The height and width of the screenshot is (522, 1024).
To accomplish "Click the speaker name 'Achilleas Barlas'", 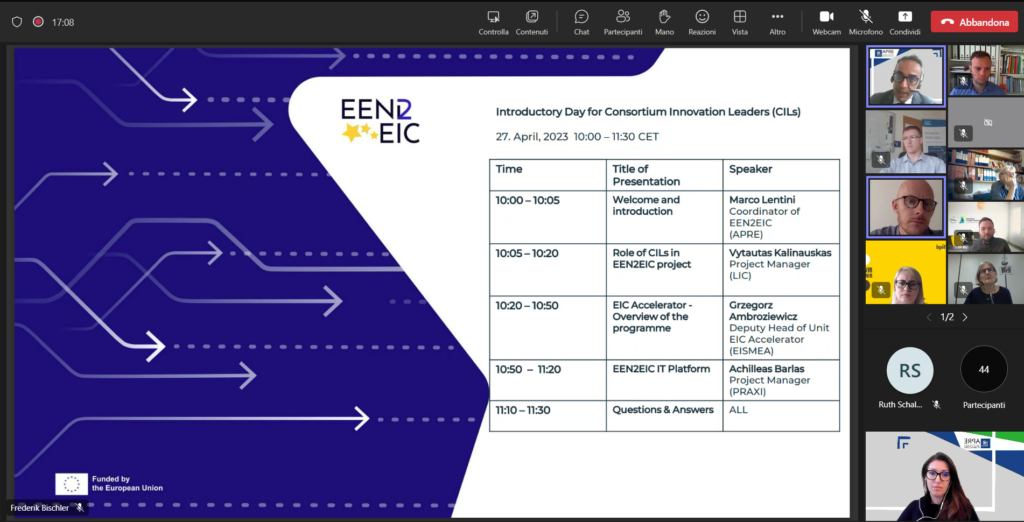I will pyautogui.click(x=767, y=368).
